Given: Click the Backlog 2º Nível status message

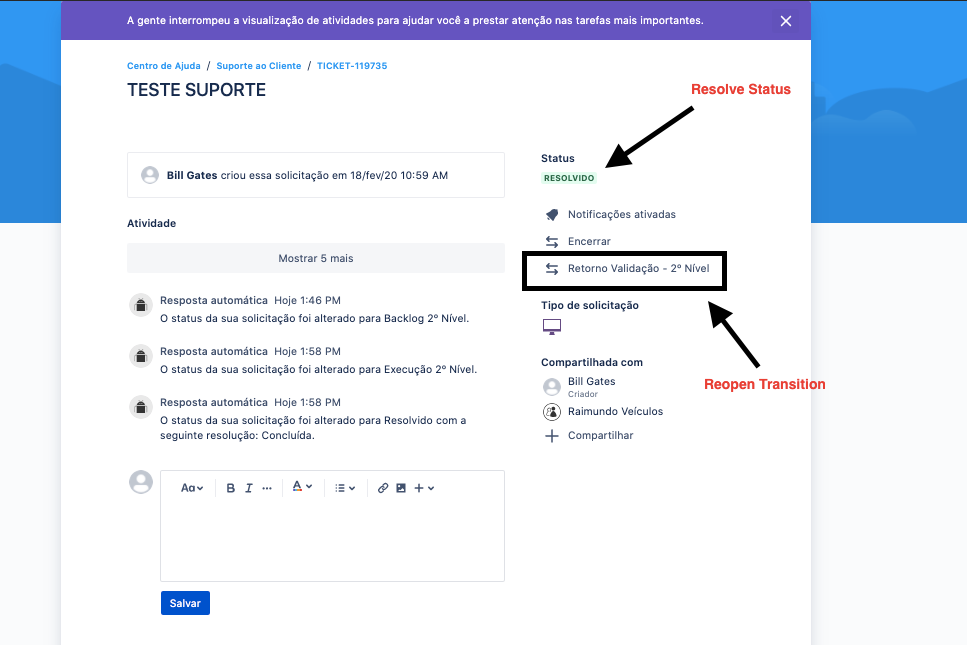Looking at the screenshot, I should (x=315, y=319).
